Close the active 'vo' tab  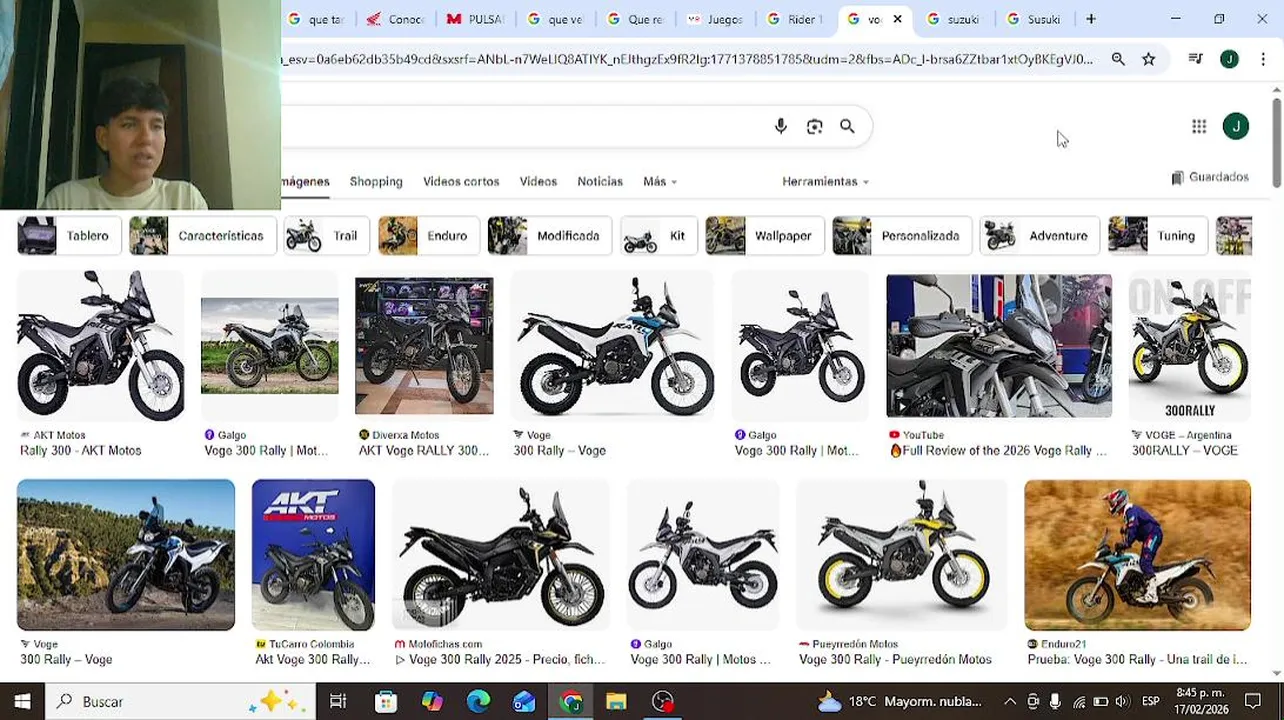(x=897, y=19)
